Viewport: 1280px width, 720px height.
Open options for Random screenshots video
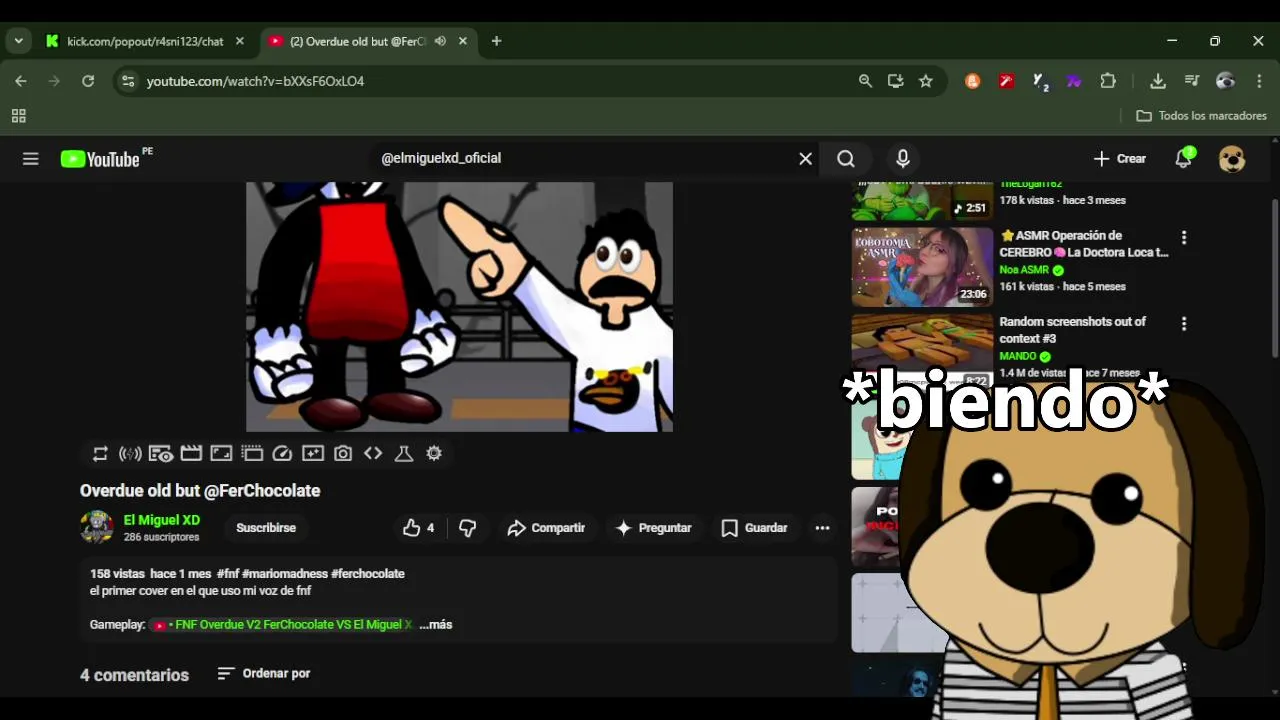coord(1184,324)
